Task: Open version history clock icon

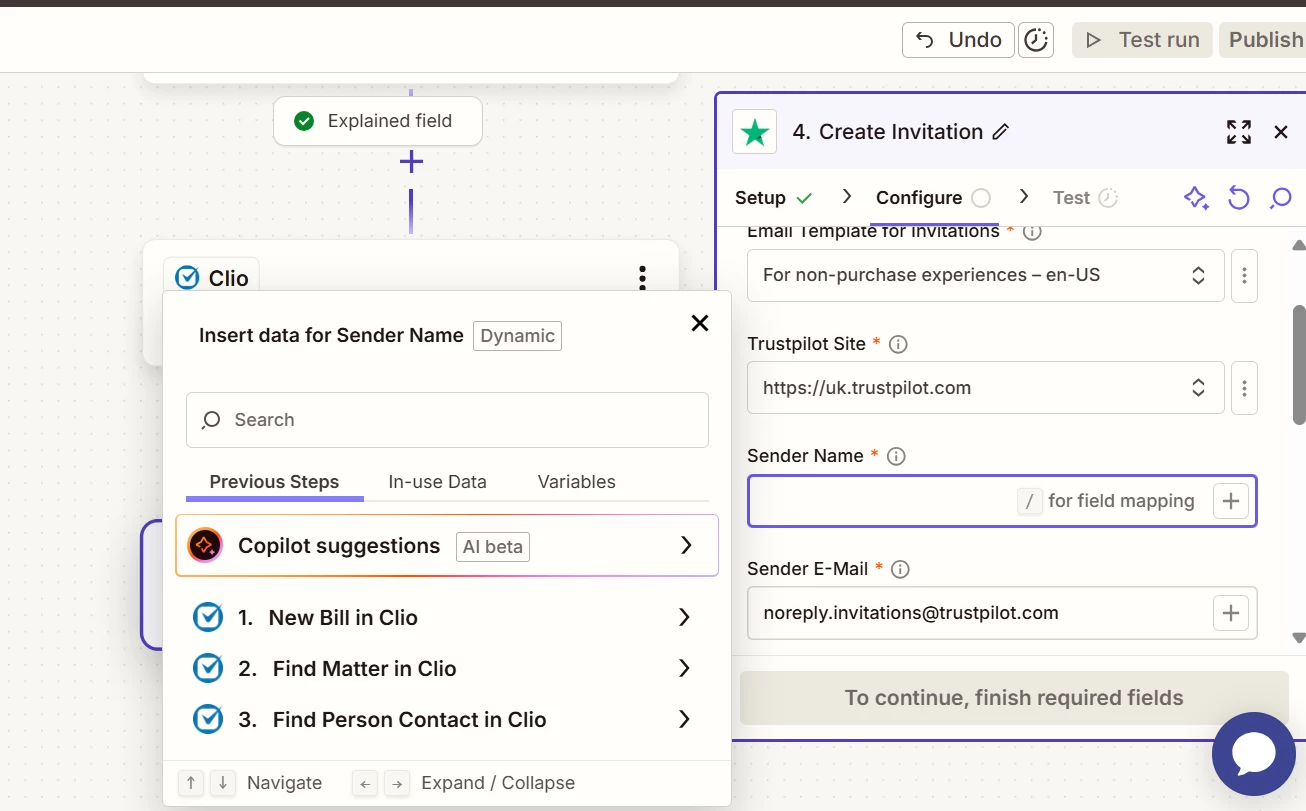Action: point(1036,40)
